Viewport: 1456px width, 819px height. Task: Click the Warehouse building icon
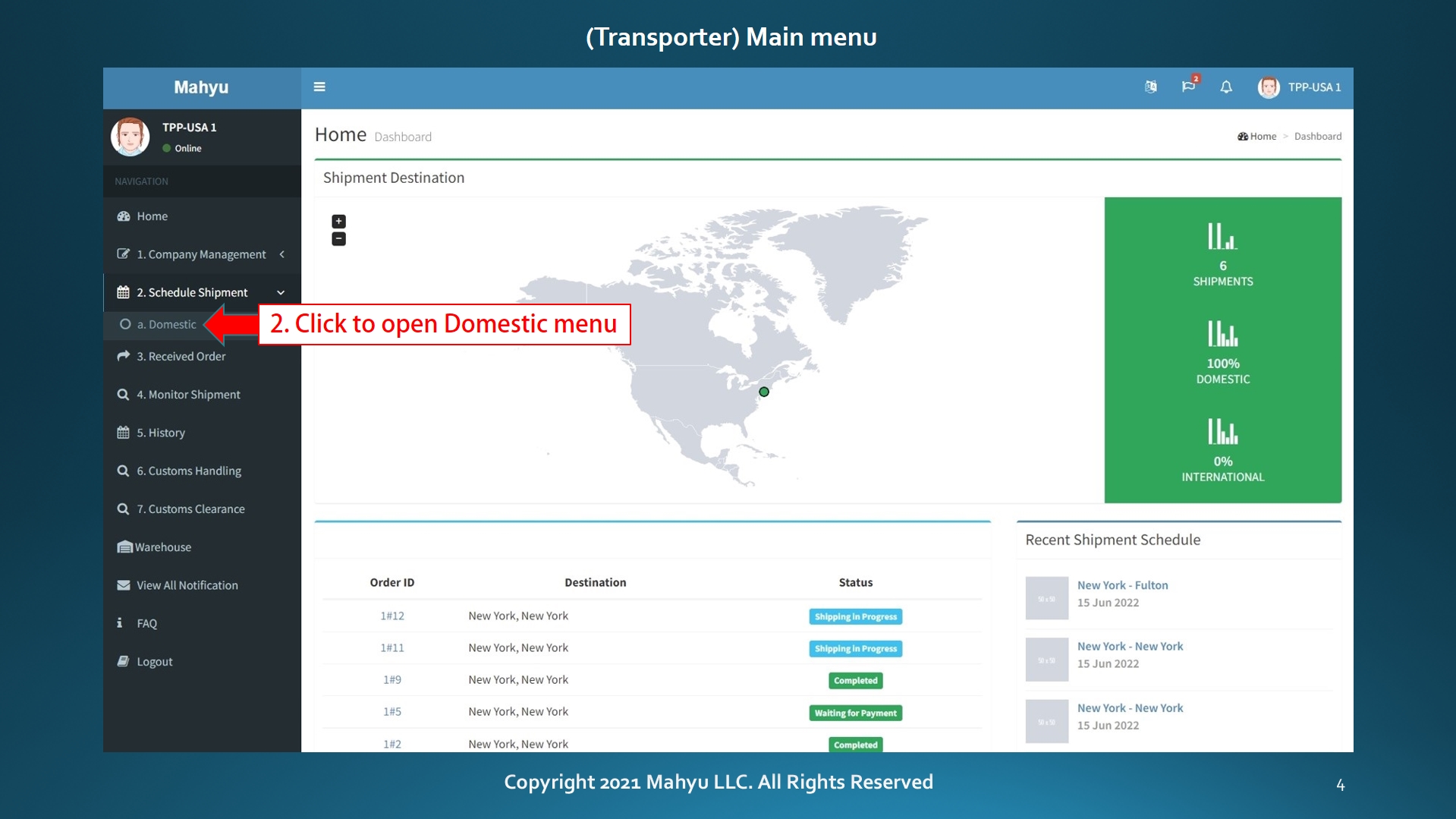[125, 547]
